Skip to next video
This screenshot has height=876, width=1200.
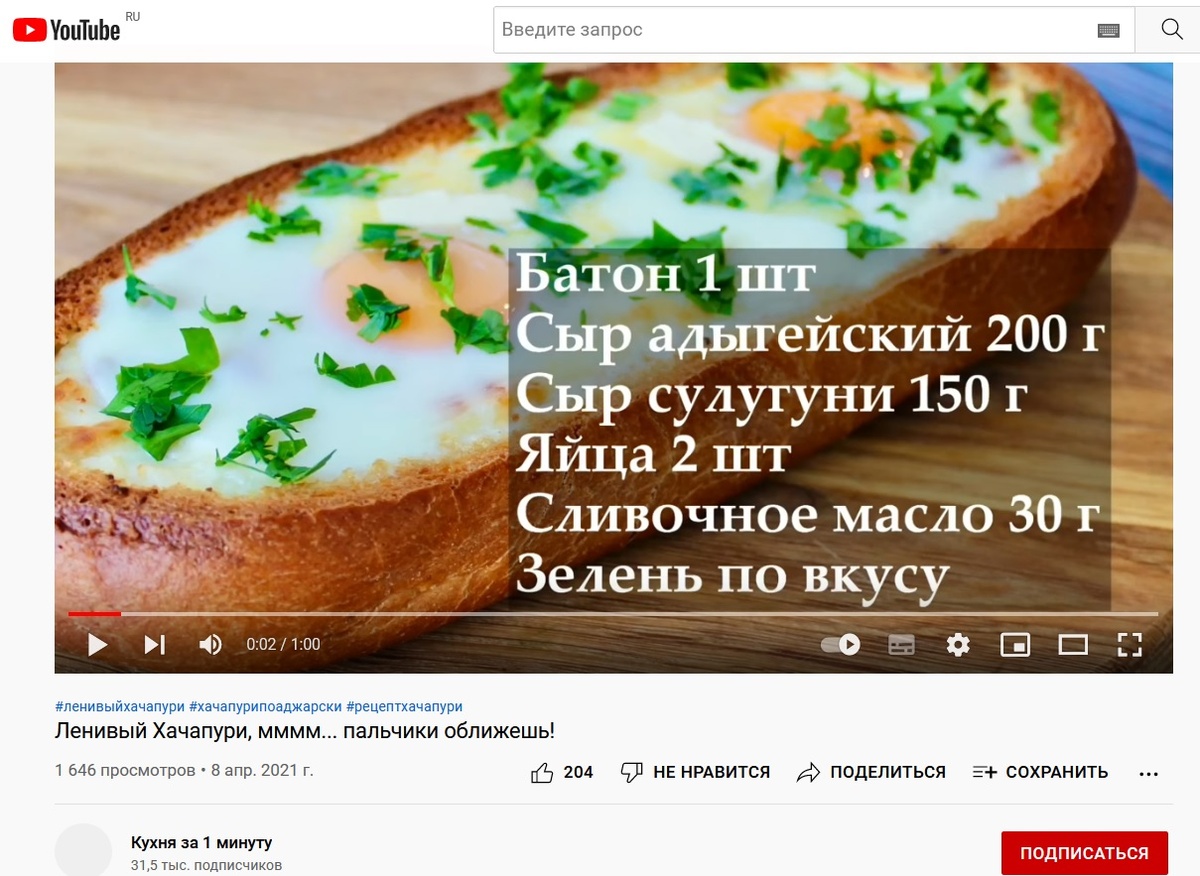[x=155, y=644]
